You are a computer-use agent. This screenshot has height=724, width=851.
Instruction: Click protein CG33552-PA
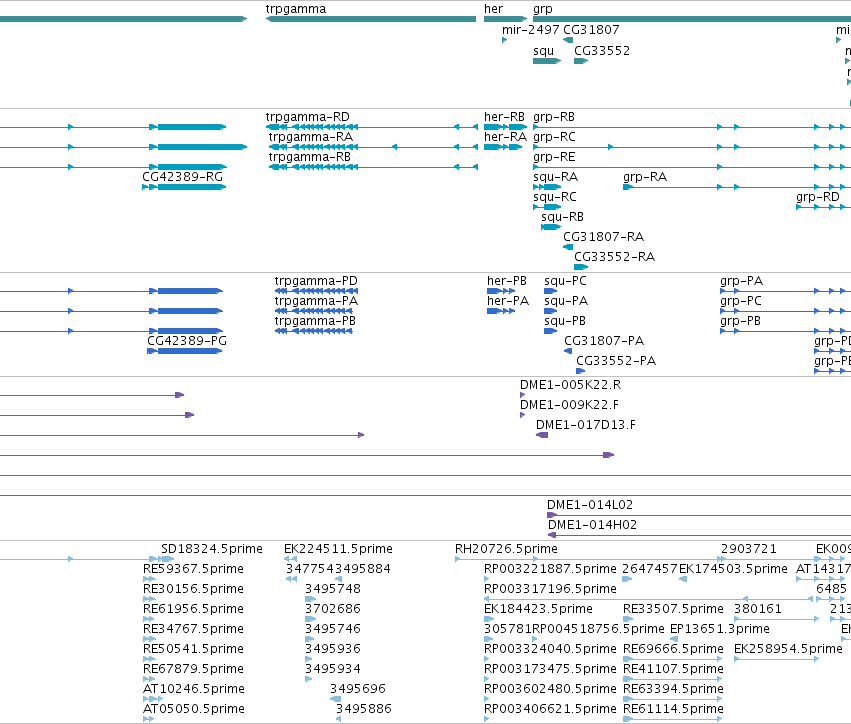click(581, 371)
